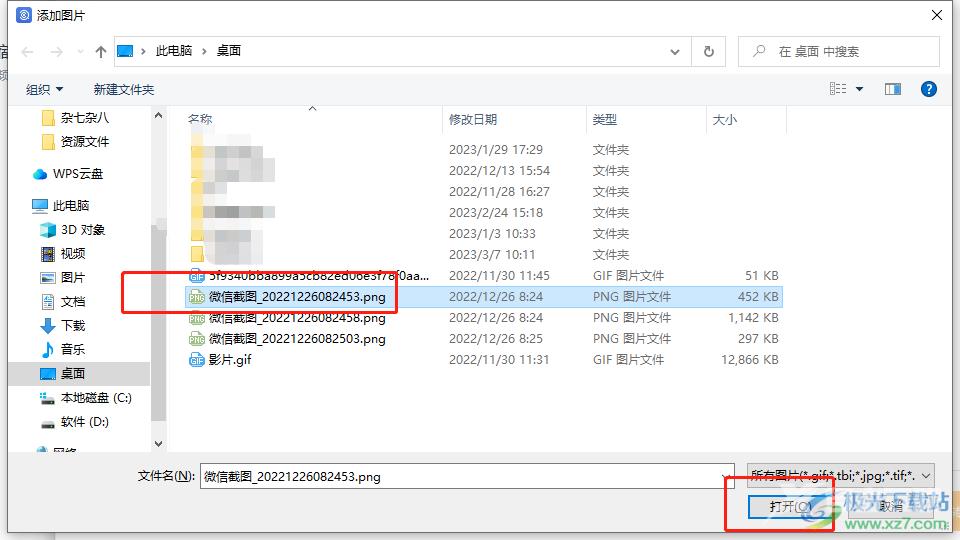Click GIF icon of 影片.gif
This screenshot has height=540, width=960.
click(197, 360)
